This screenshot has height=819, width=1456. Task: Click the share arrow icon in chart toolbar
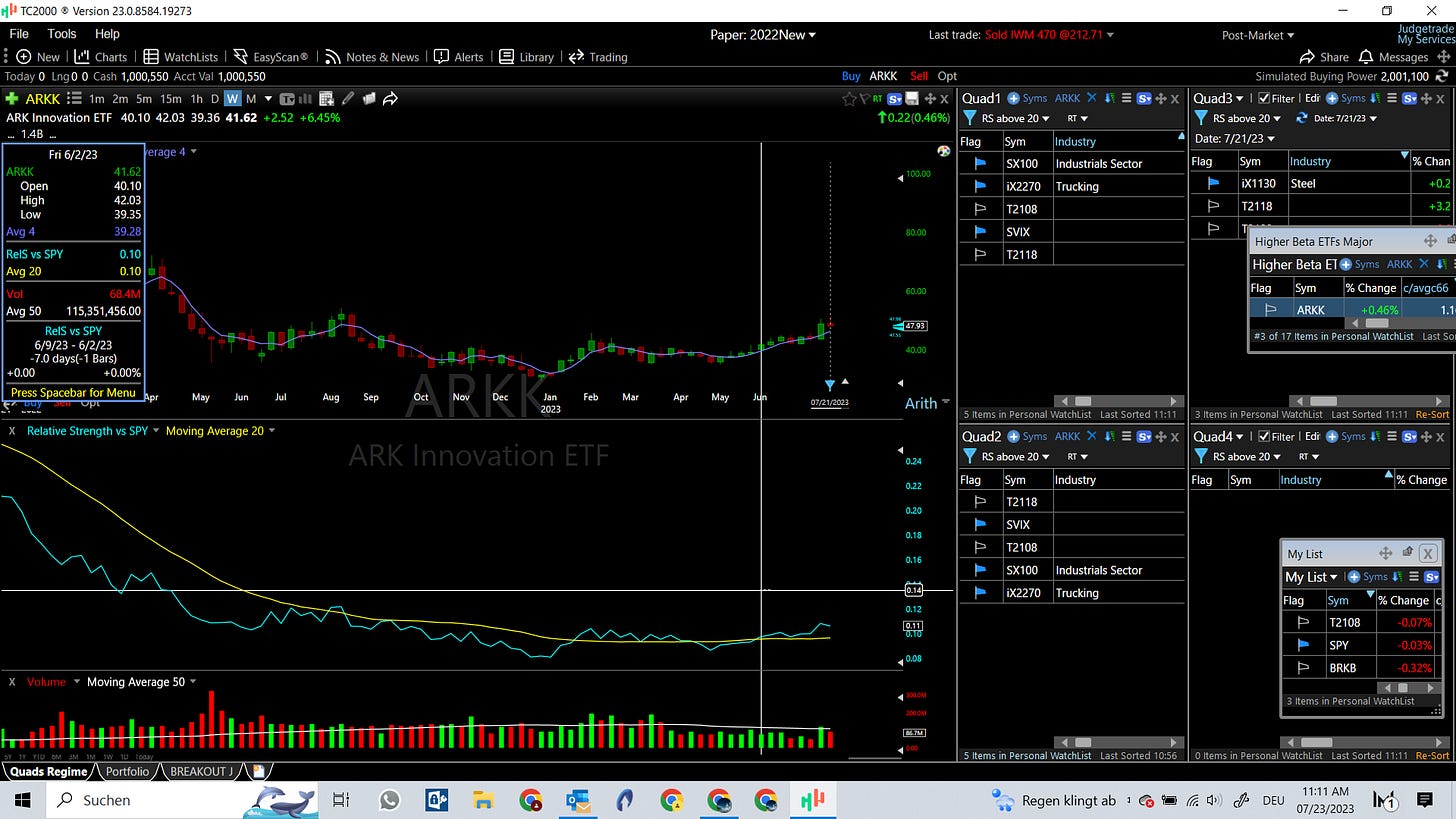(391, 99)
